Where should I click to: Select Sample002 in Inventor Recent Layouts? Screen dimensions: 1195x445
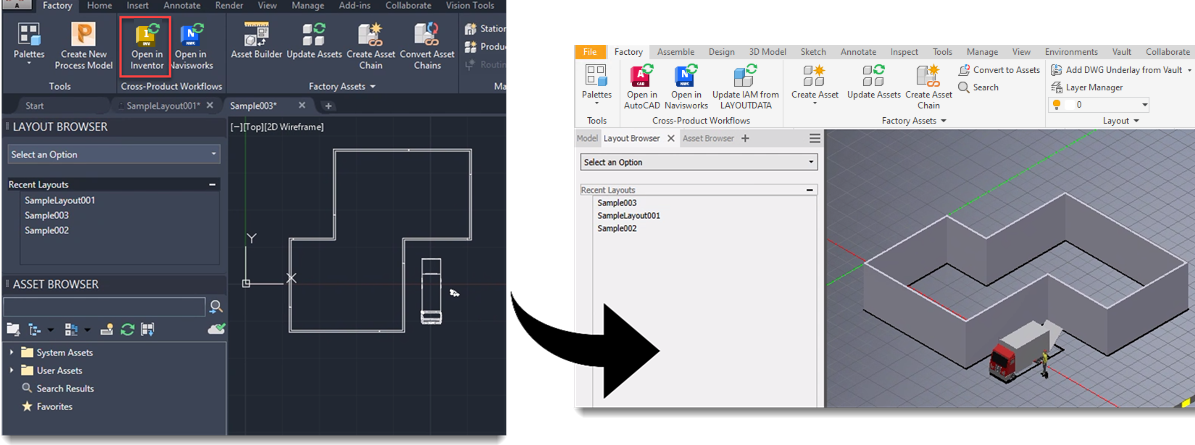(x=617, y=229)
